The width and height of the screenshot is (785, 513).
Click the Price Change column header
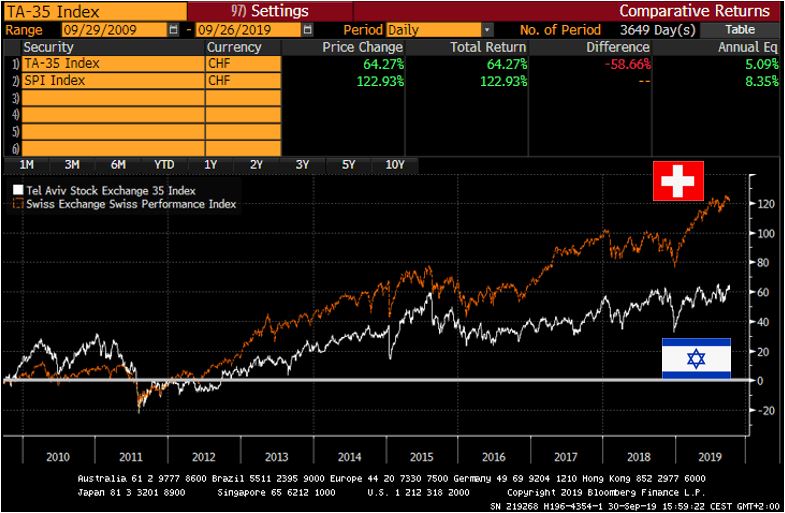[362, 47]
